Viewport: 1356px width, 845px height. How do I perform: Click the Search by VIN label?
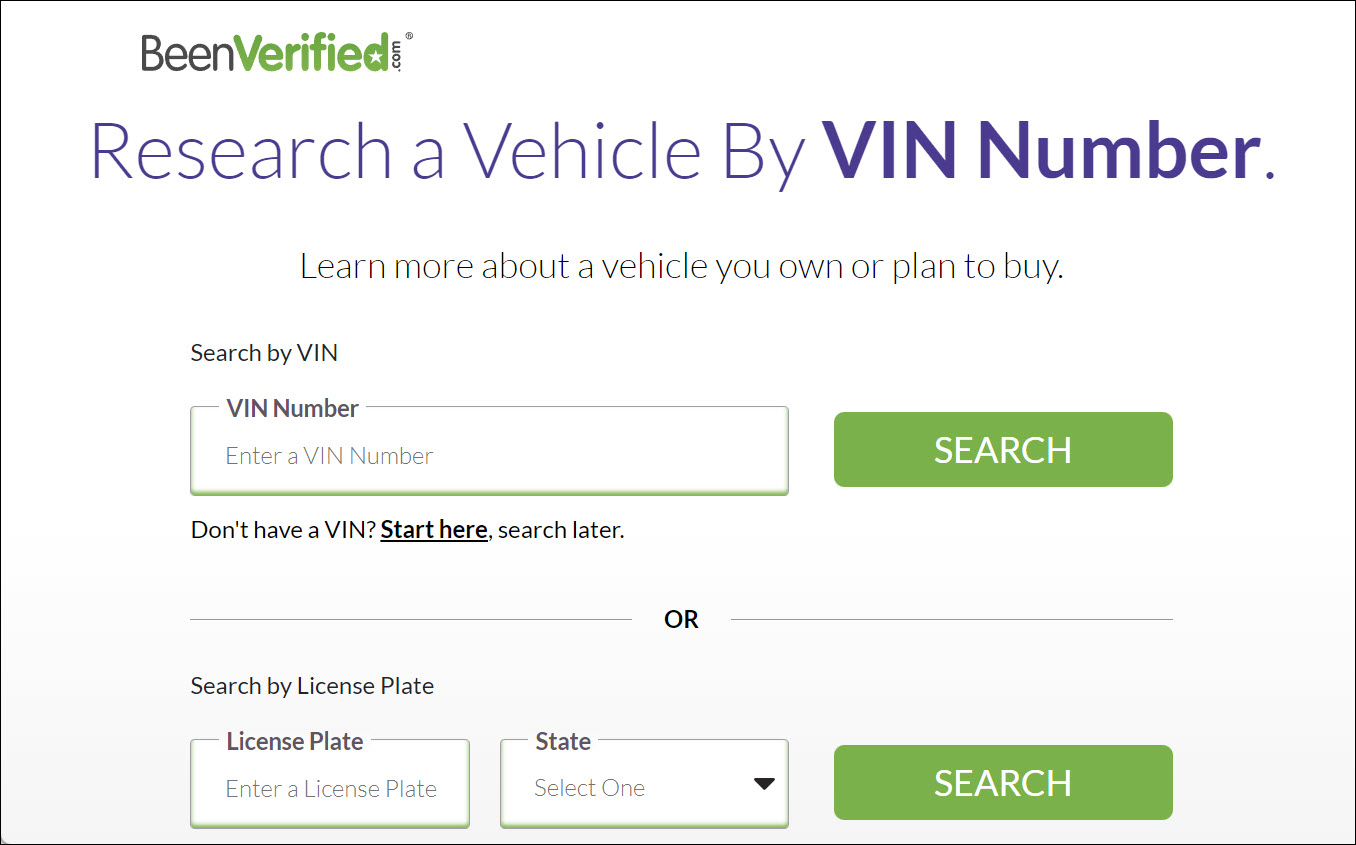[264, 353]
